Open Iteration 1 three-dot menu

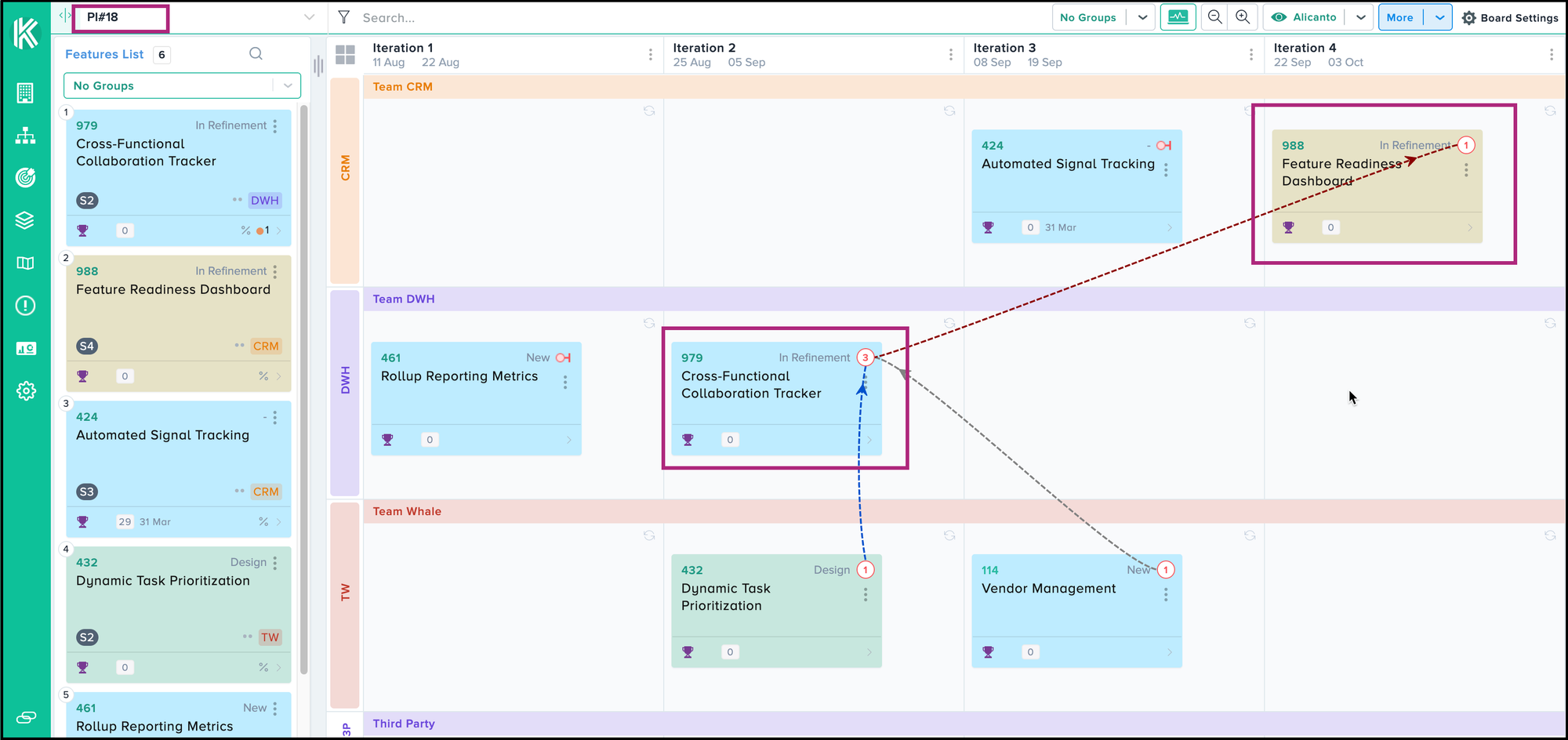coord(650,54)
